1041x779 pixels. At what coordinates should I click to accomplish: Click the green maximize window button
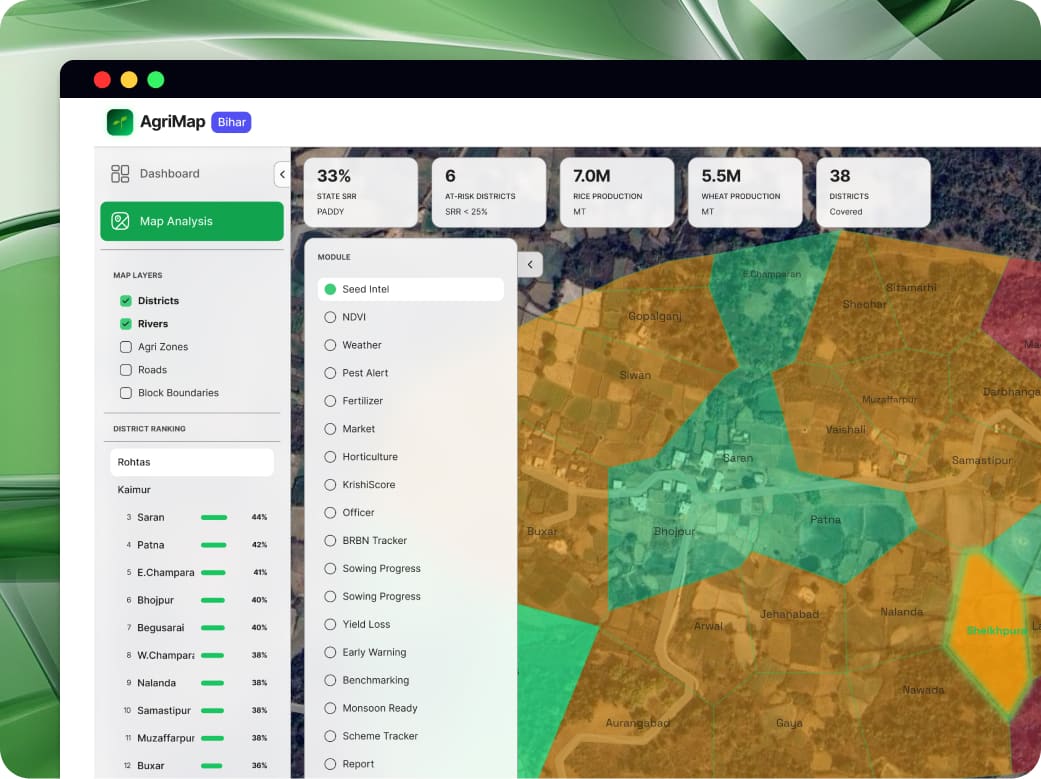pos(156,80)
